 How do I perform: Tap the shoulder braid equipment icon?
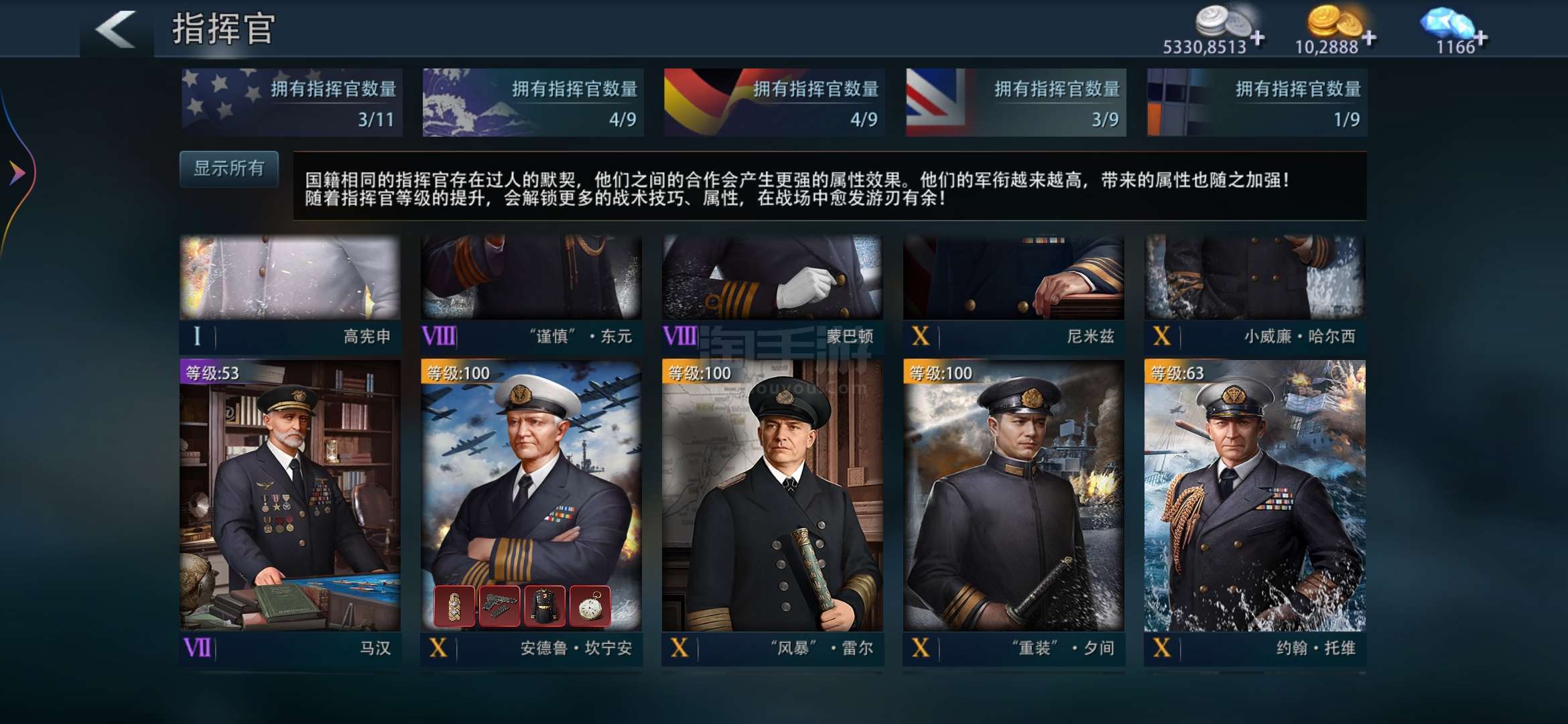[454, 606]
